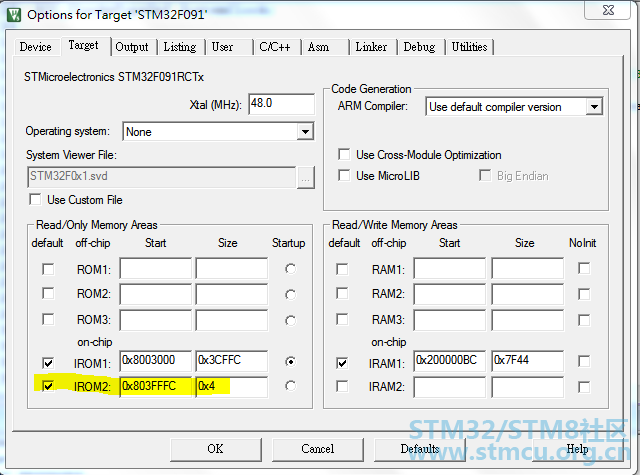Select ROM1 as Startup
This screenshot has width=640, height=475.
pos(290,269)
